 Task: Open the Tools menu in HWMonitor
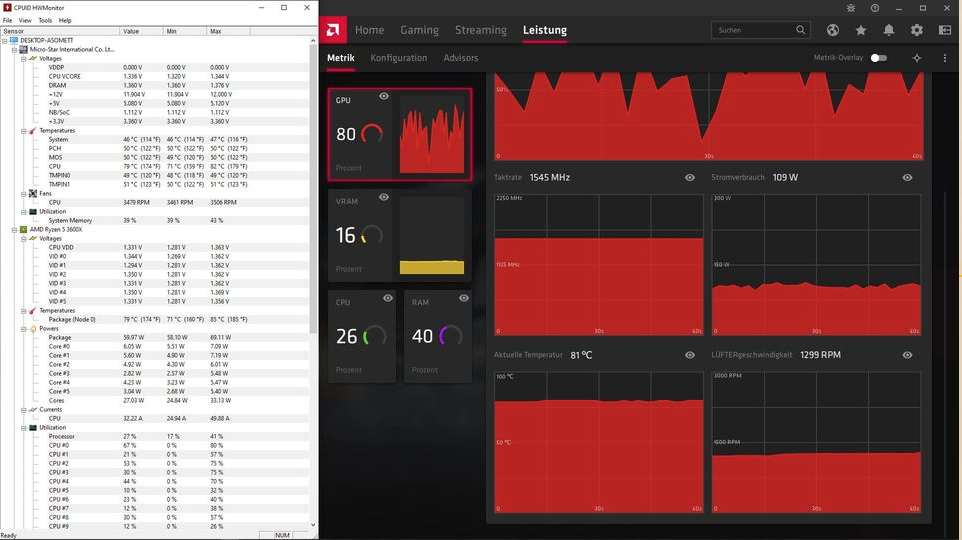coord(45,20)
